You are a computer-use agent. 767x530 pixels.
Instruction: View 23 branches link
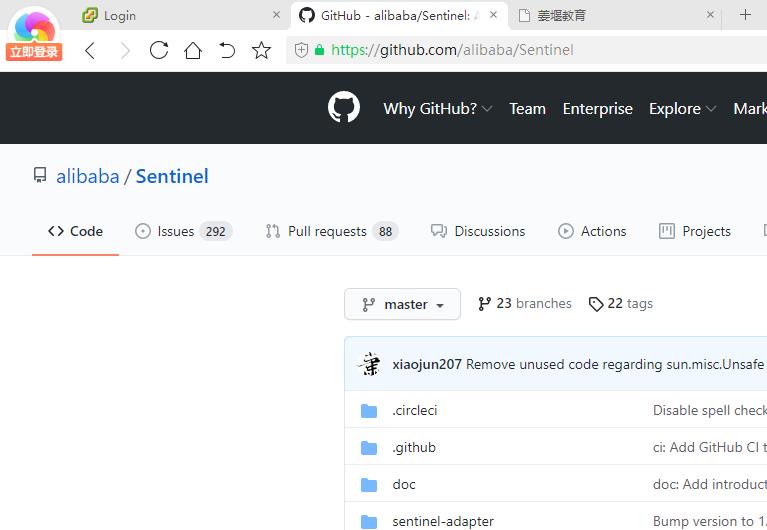524,304
